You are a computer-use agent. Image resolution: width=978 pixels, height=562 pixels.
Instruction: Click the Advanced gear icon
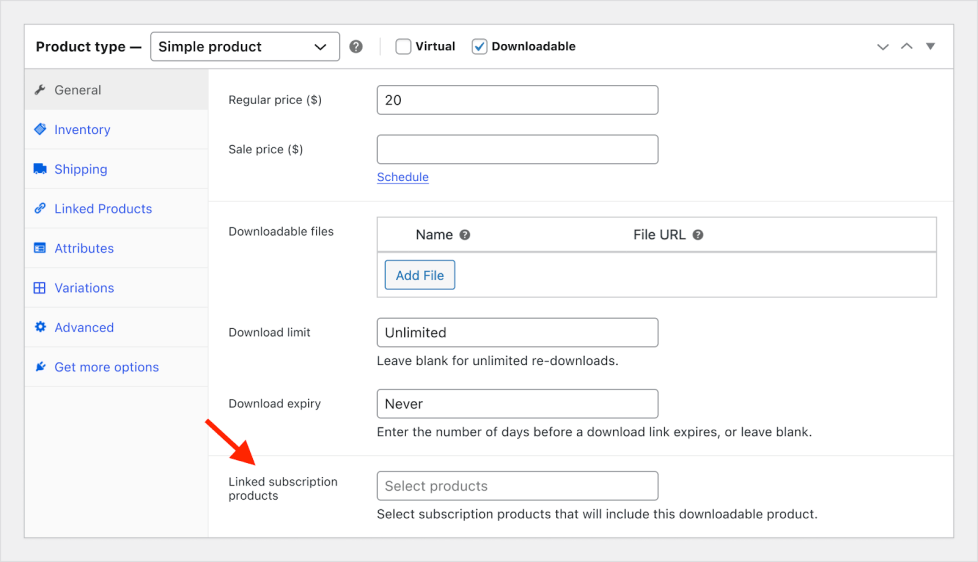coord(40,327)
